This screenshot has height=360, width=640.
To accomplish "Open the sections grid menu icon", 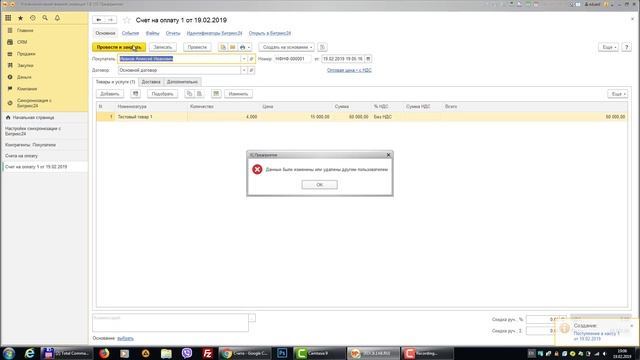I will pos(8,18).
